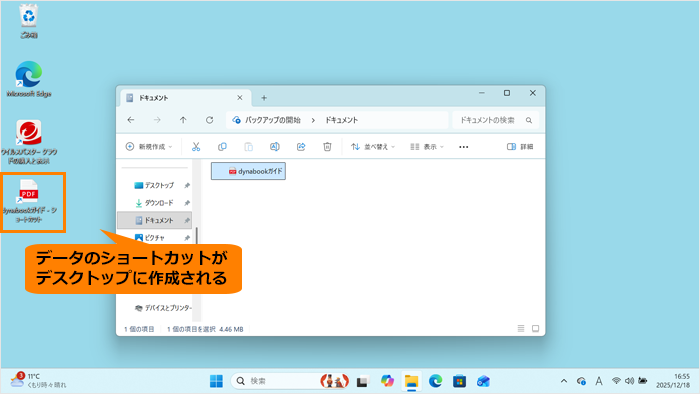Click the Copy icon in toolbar
700x394 pixels.
click(222, 147)
